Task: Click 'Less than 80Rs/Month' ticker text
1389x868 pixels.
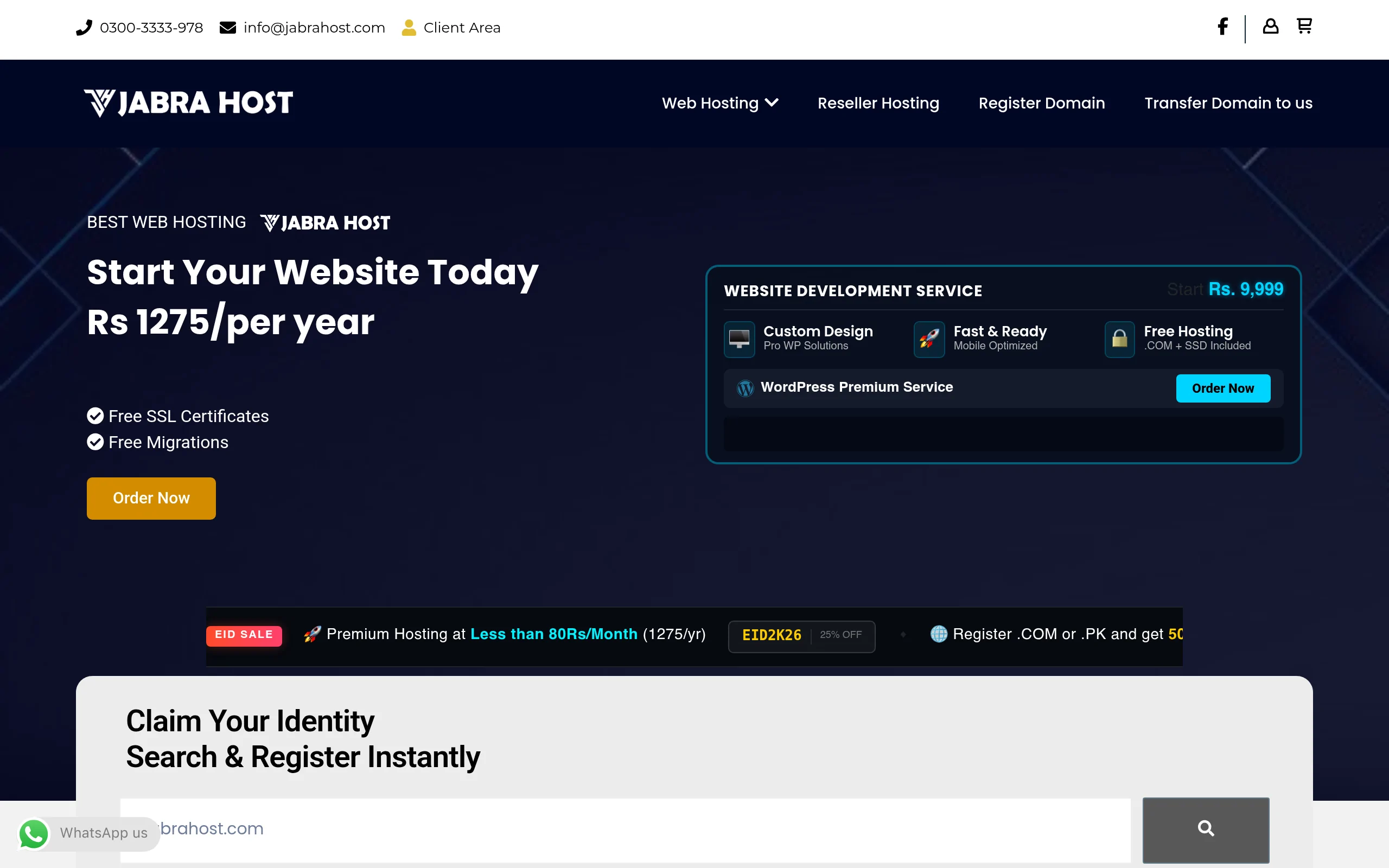Action: pos(553,634)
